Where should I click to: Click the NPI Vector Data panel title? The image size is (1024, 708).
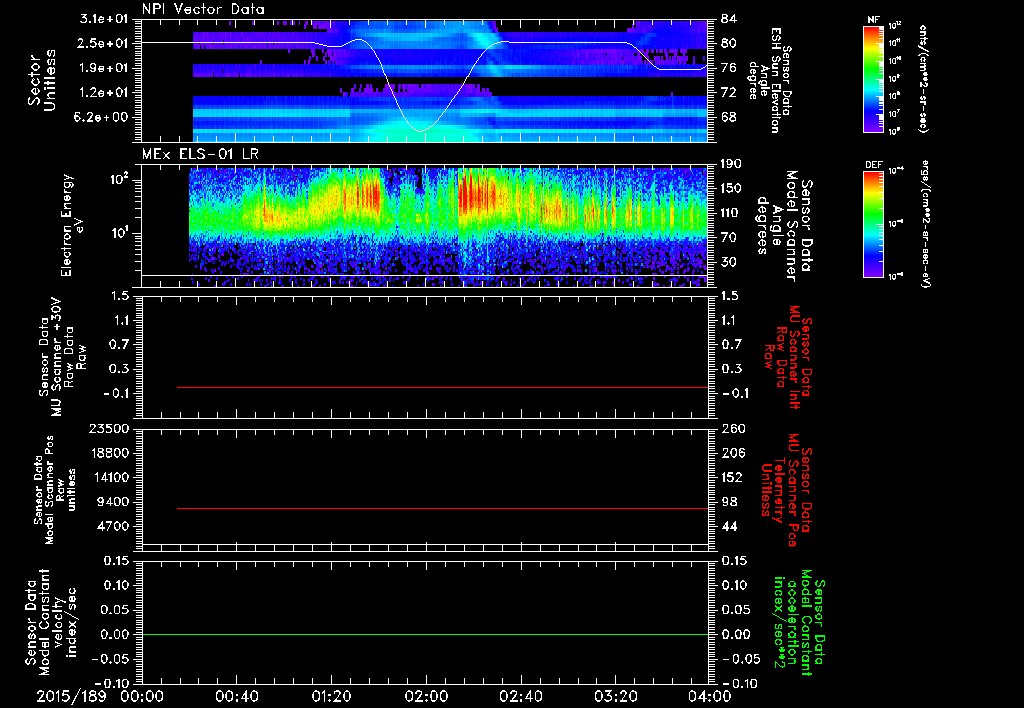[x=203, y=9]
